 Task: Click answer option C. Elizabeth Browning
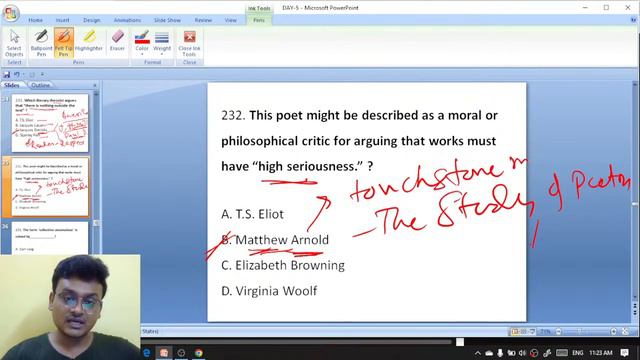(283, 265)
